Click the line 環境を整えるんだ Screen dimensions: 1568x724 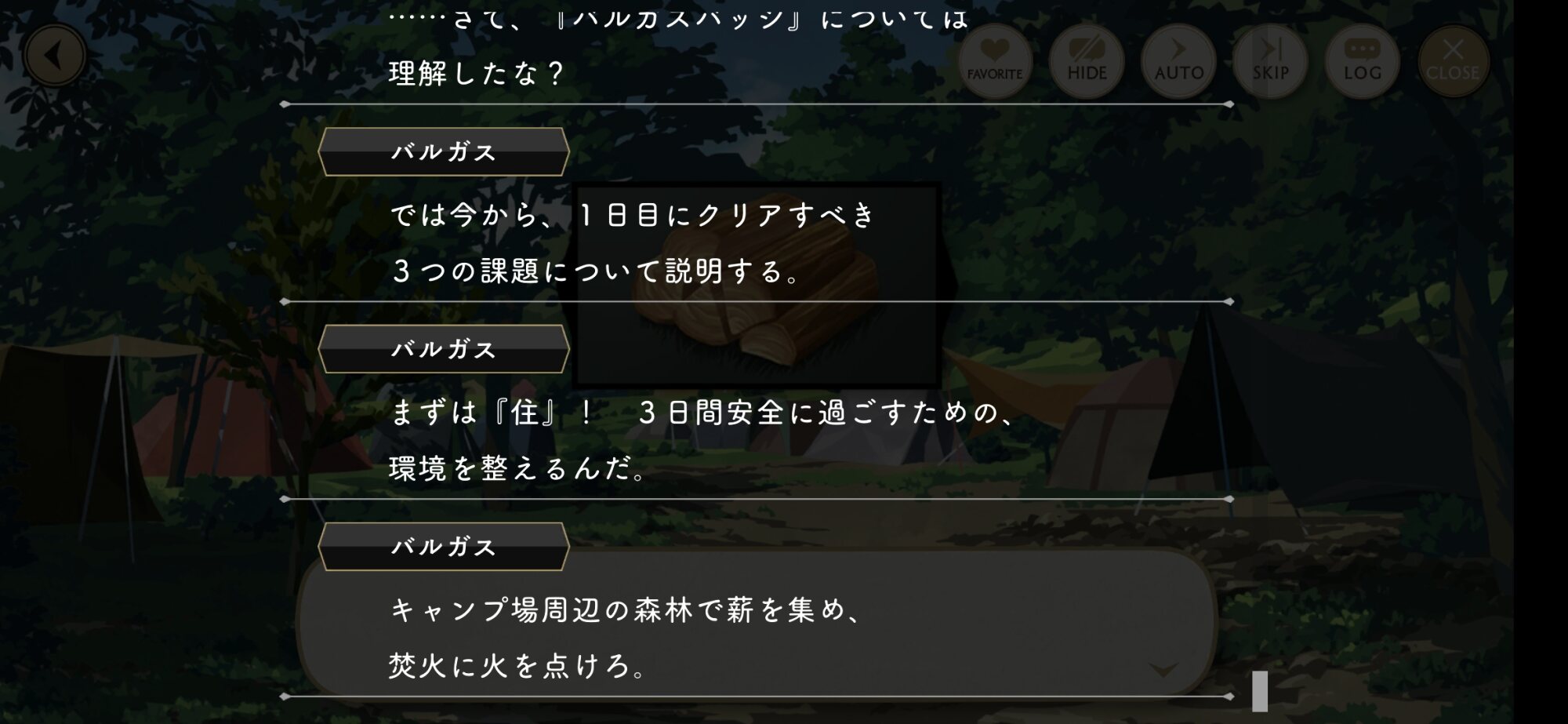517,468
